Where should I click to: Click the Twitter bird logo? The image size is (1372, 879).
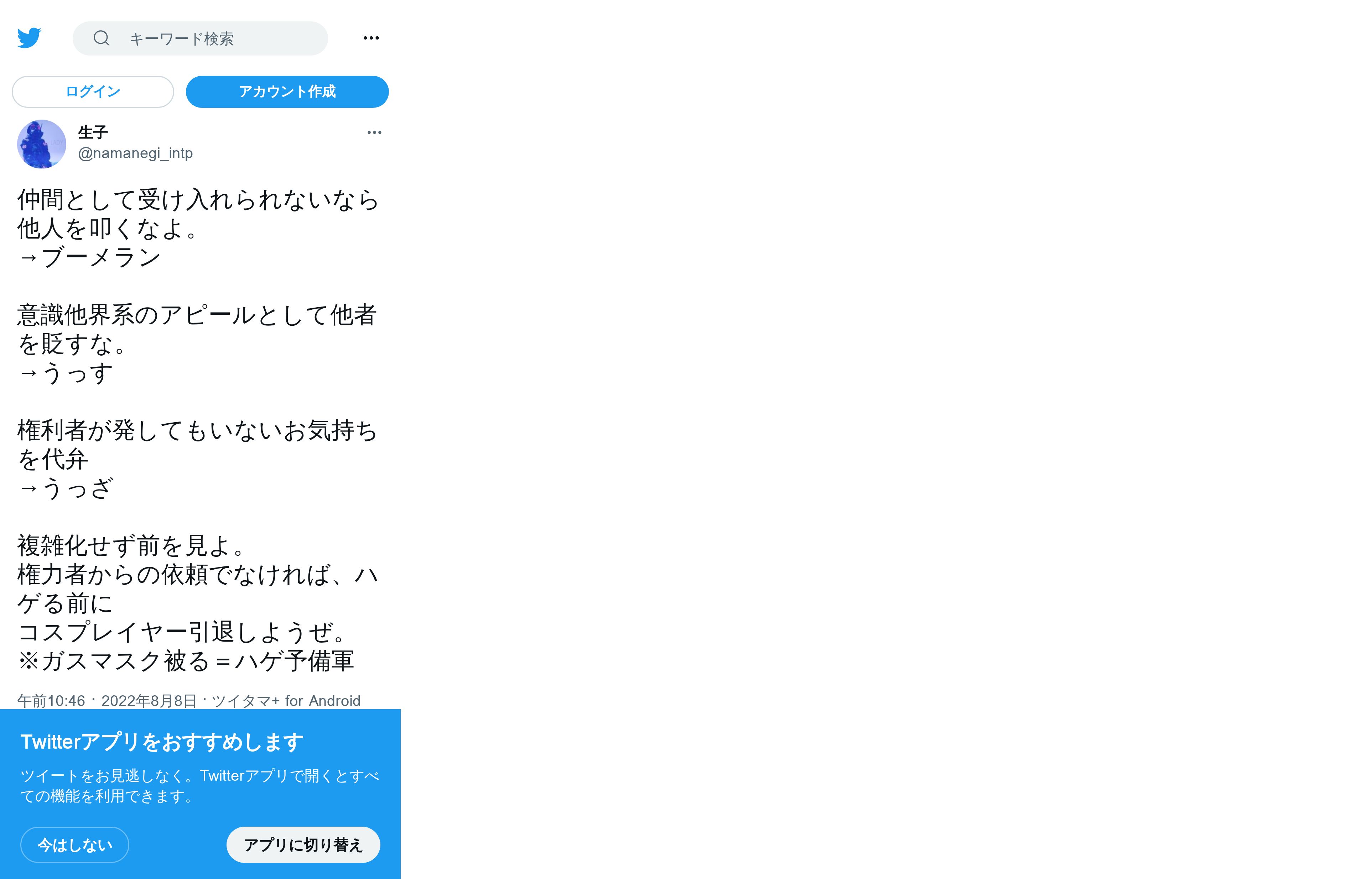(x=29, y=38)
